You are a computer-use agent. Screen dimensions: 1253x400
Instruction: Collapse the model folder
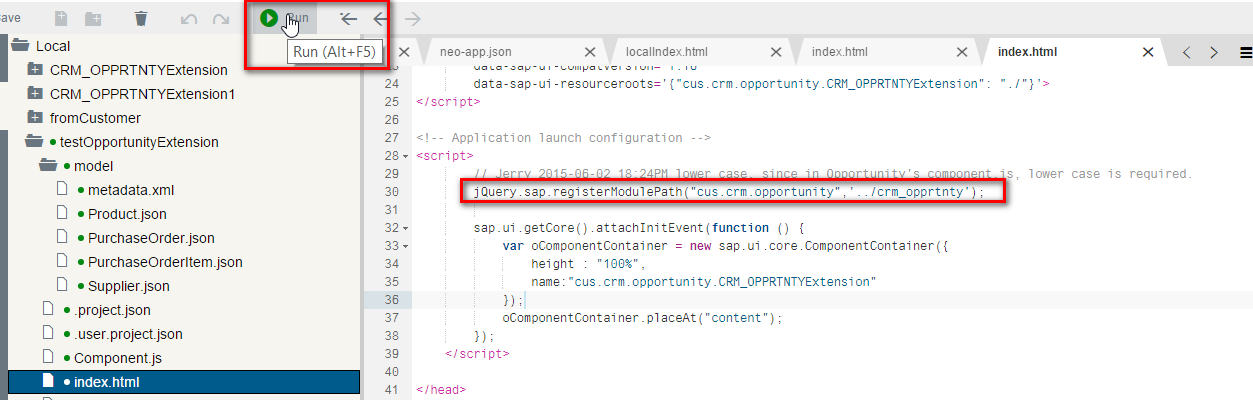(49, 166)
